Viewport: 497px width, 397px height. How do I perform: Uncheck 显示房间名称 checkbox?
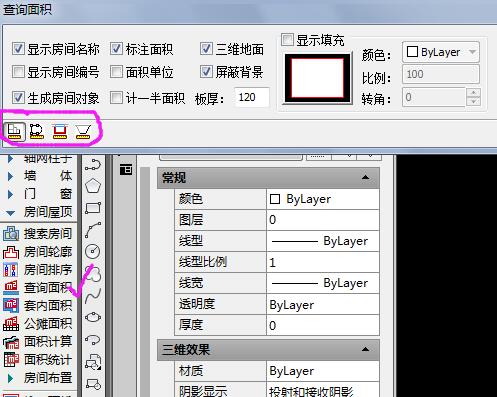tap(18, 49)
